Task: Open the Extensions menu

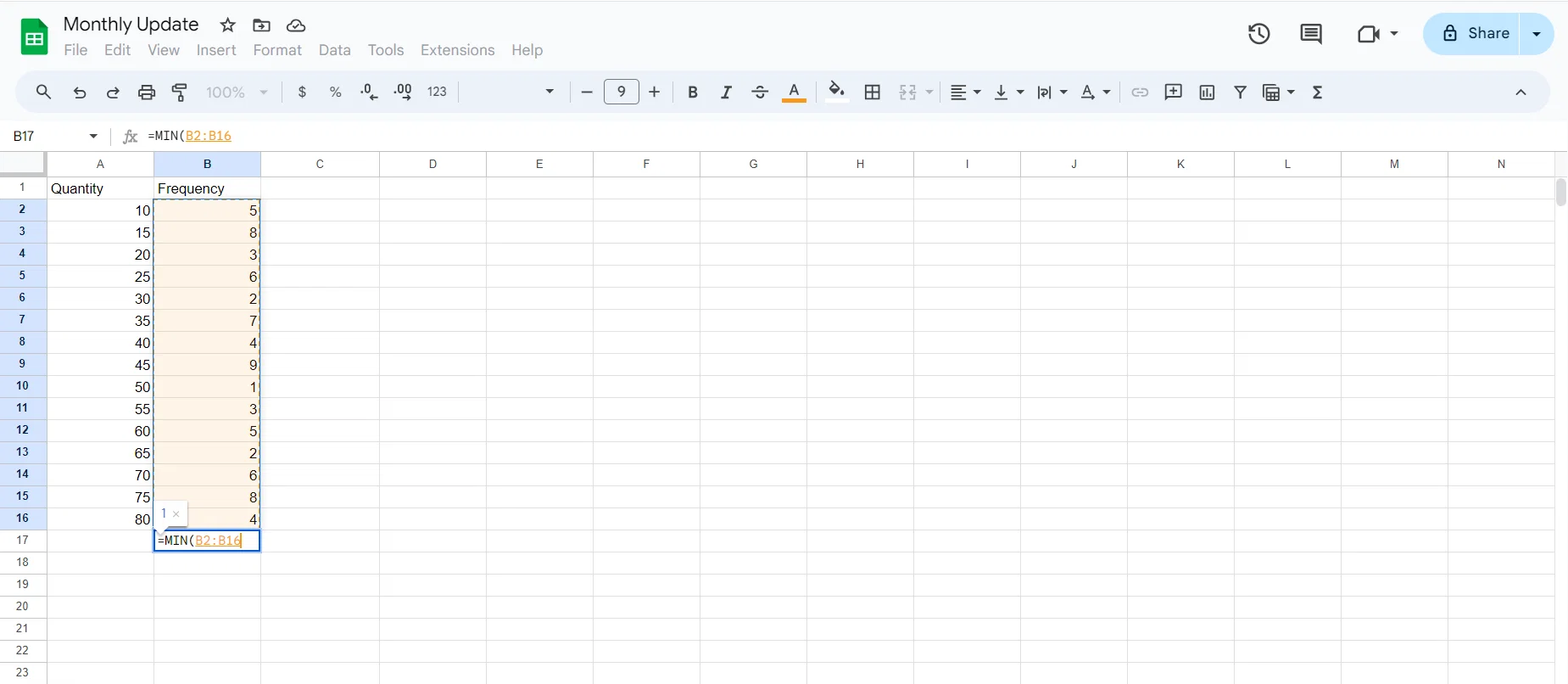Action: (x=458, y=50)
